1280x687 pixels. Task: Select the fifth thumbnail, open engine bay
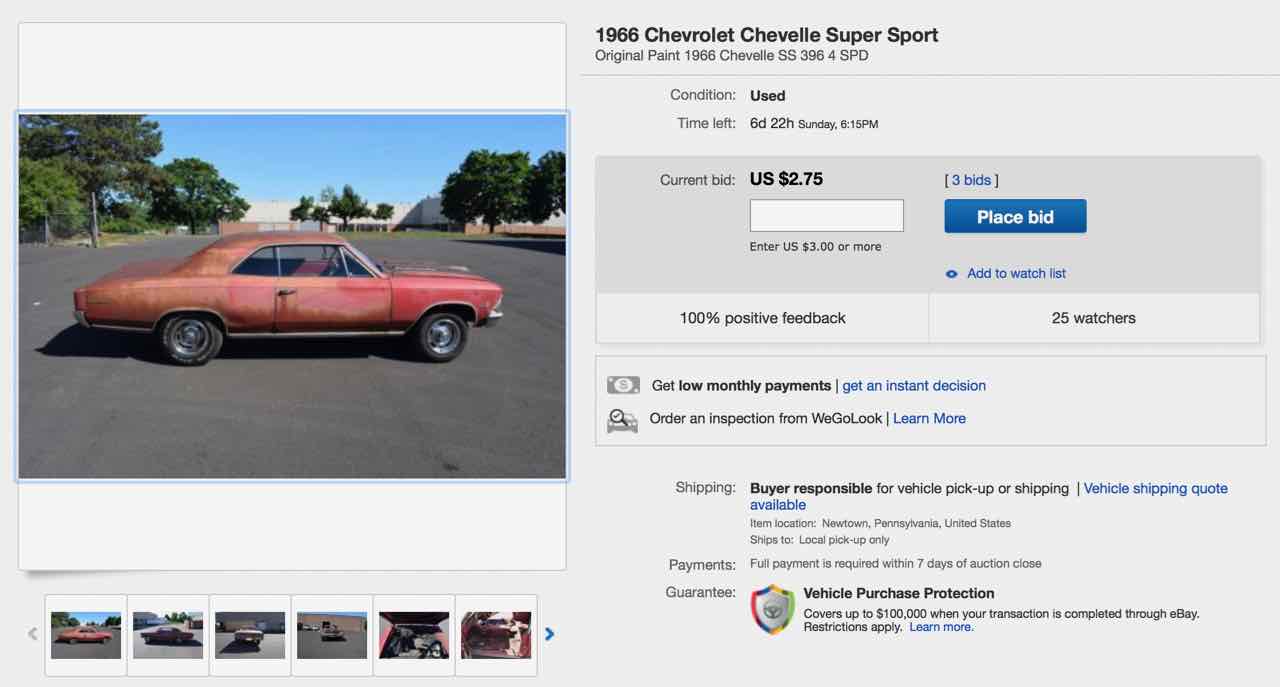(x=414, y=635)
